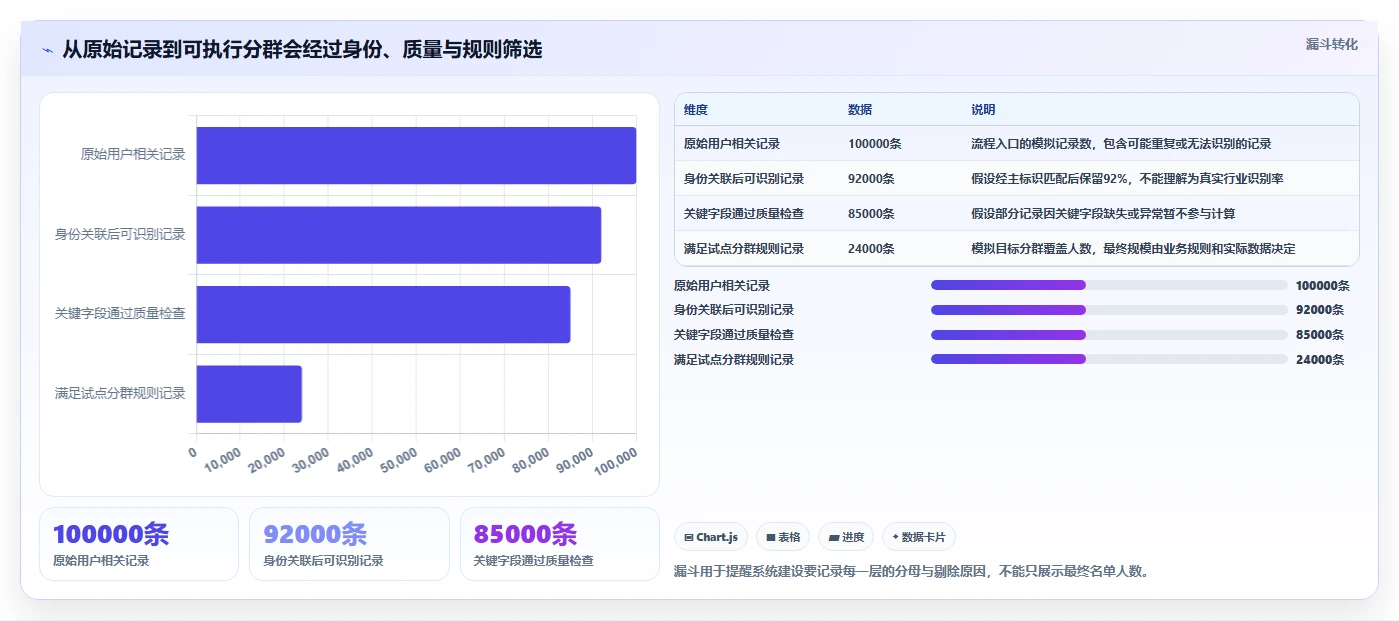Click the 85000条 cell in the table
Screen dimensions: 1399x621
coord(871,214)
